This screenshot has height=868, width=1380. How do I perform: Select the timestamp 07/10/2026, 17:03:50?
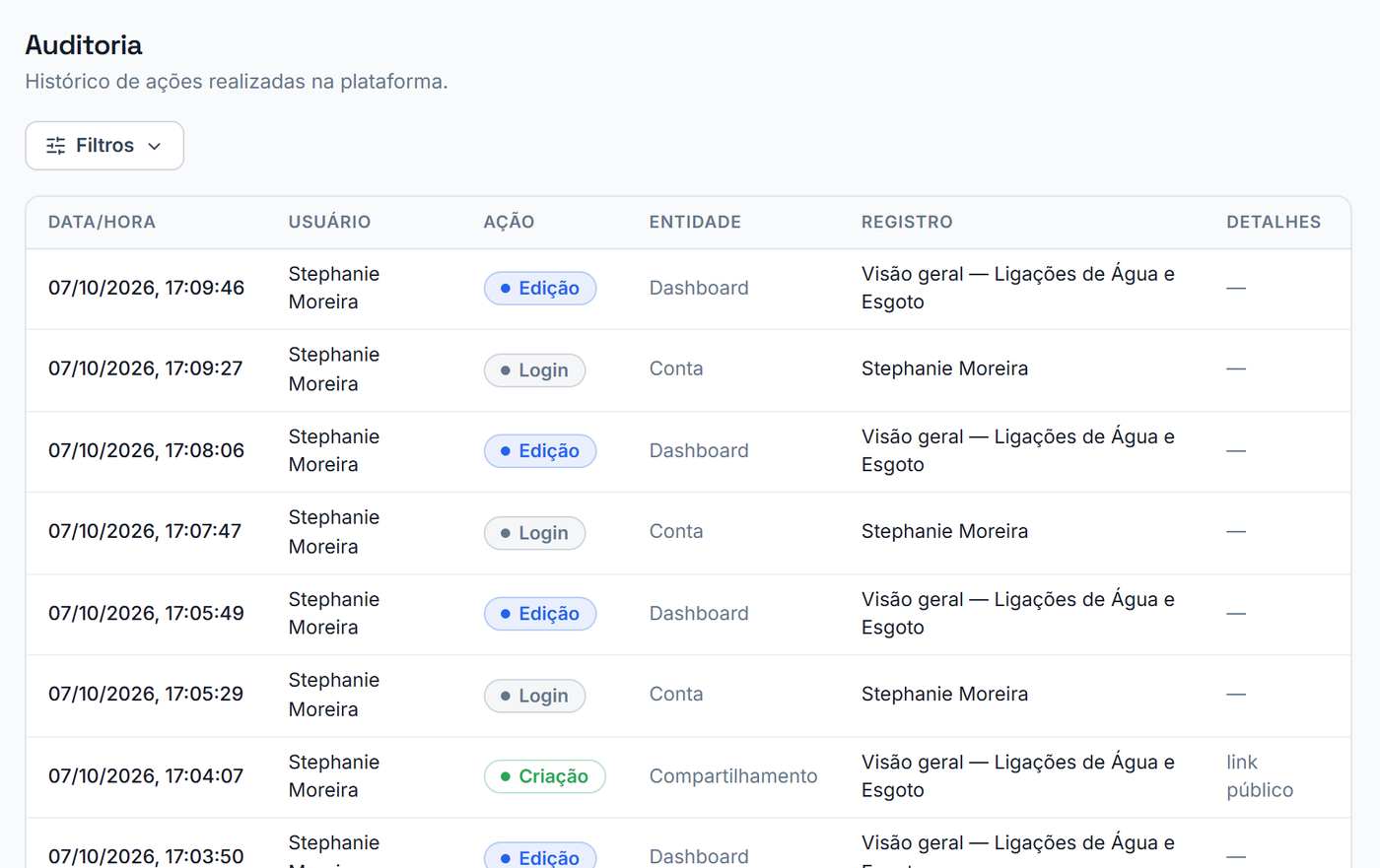point(146,856)
